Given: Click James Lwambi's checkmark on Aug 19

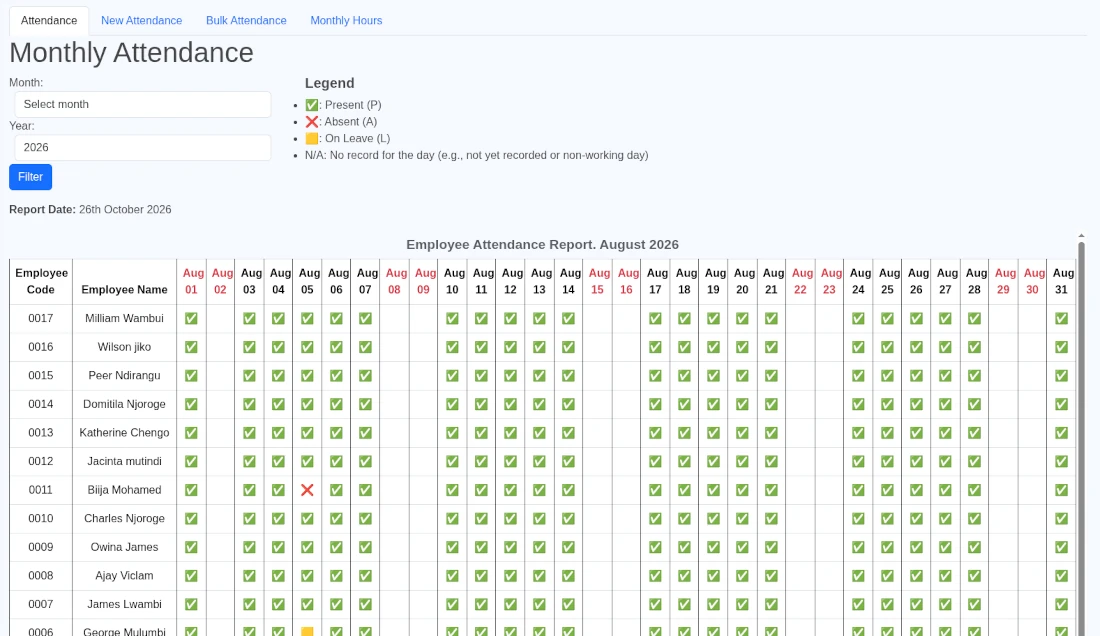Looking at the screenshot, I should (713, 604).
